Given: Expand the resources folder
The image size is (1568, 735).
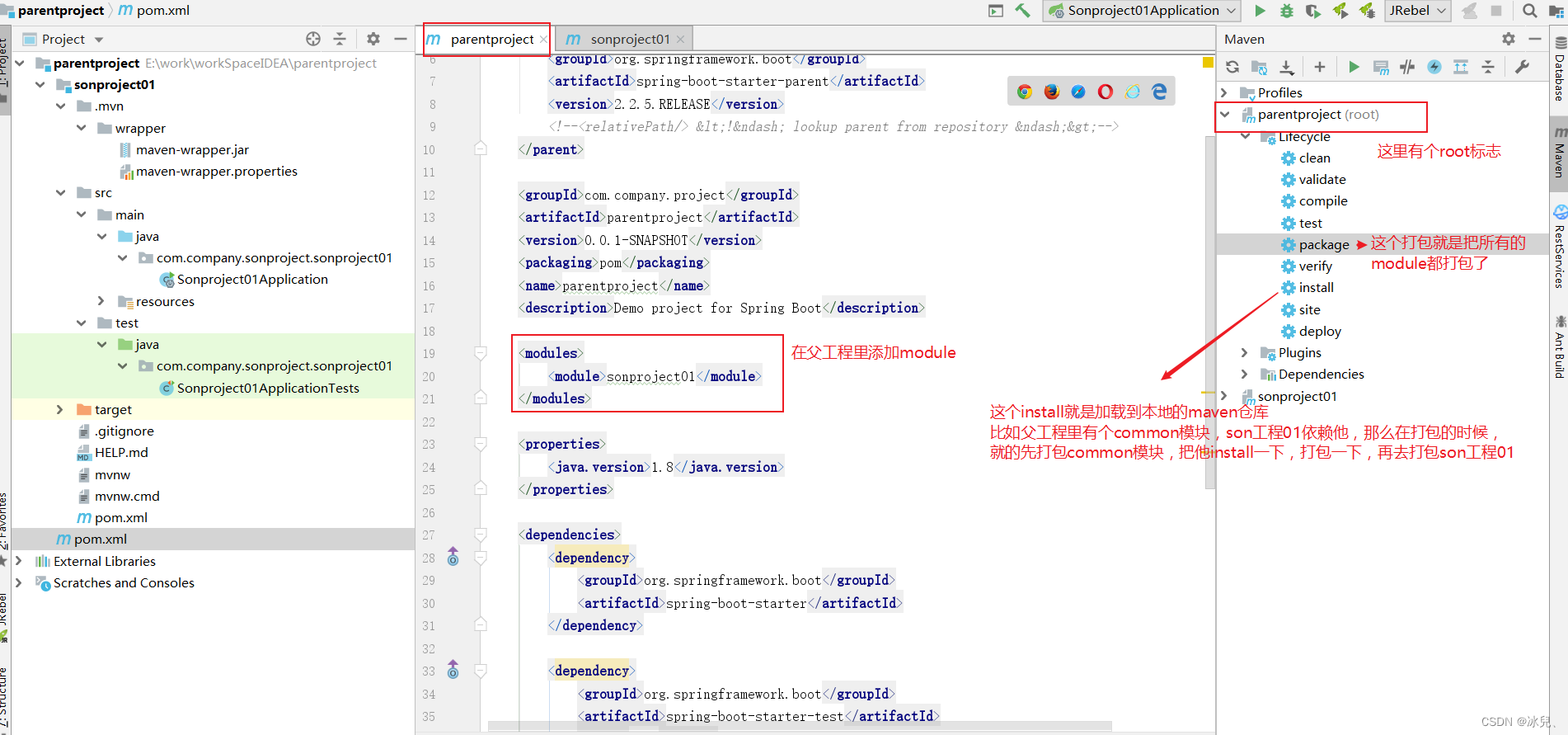Looking at the screenshot, I should 101,302.
